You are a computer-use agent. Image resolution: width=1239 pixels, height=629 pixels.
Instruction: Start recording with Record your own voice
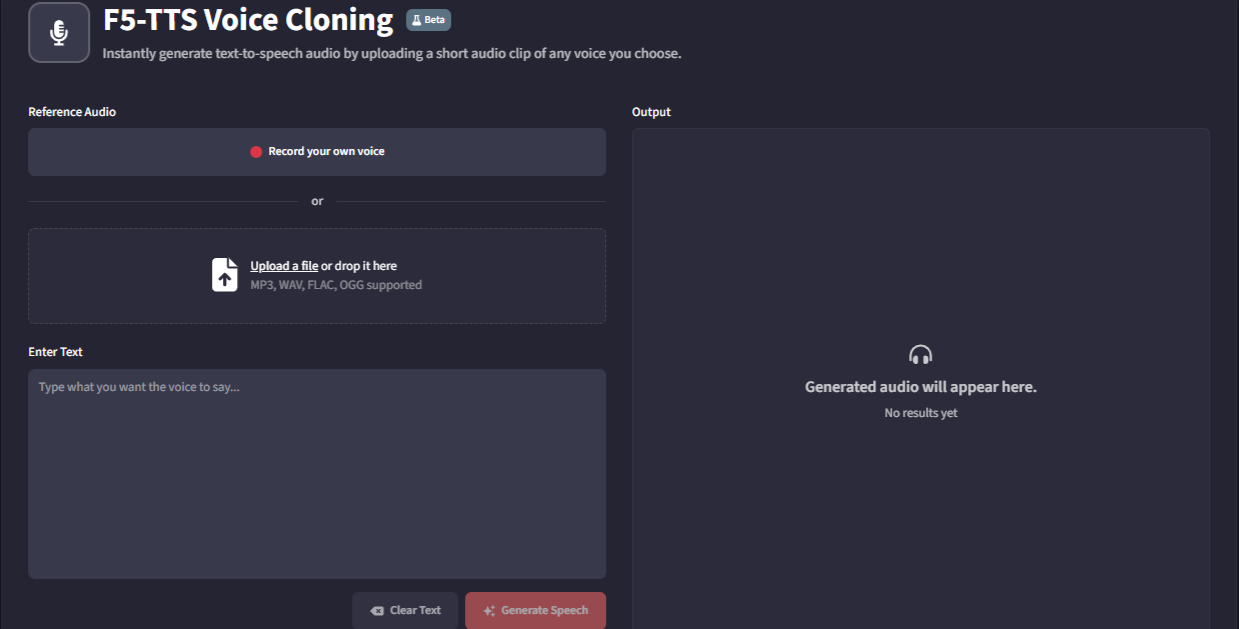[317, 152]
